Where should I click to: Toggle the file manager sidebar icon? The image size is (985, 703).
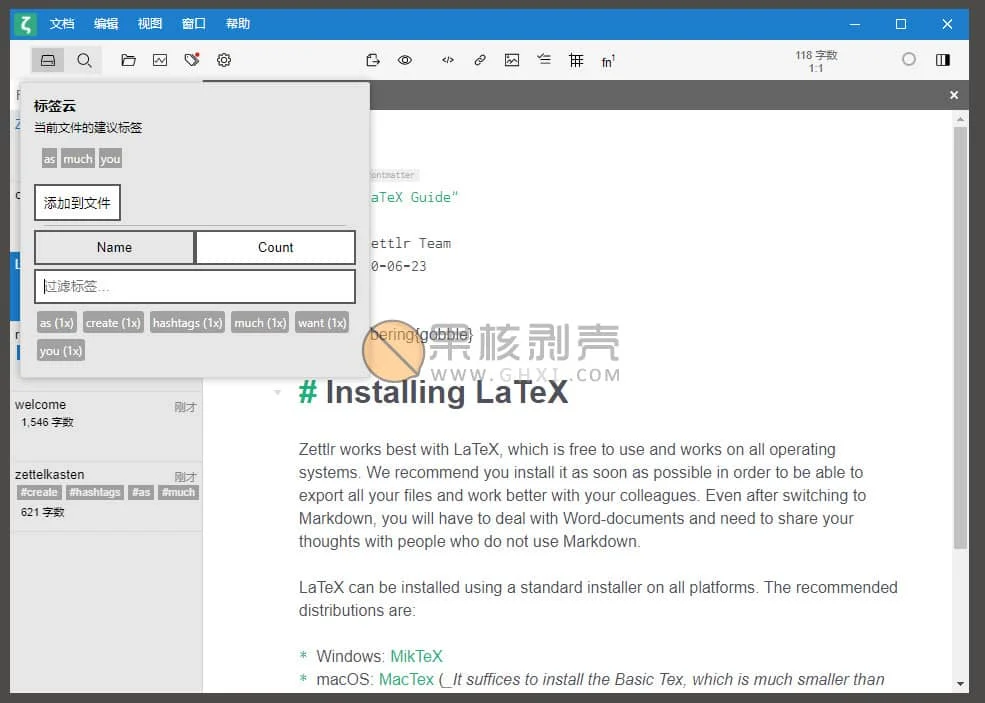pyautogui.click(x=48, y=60)
